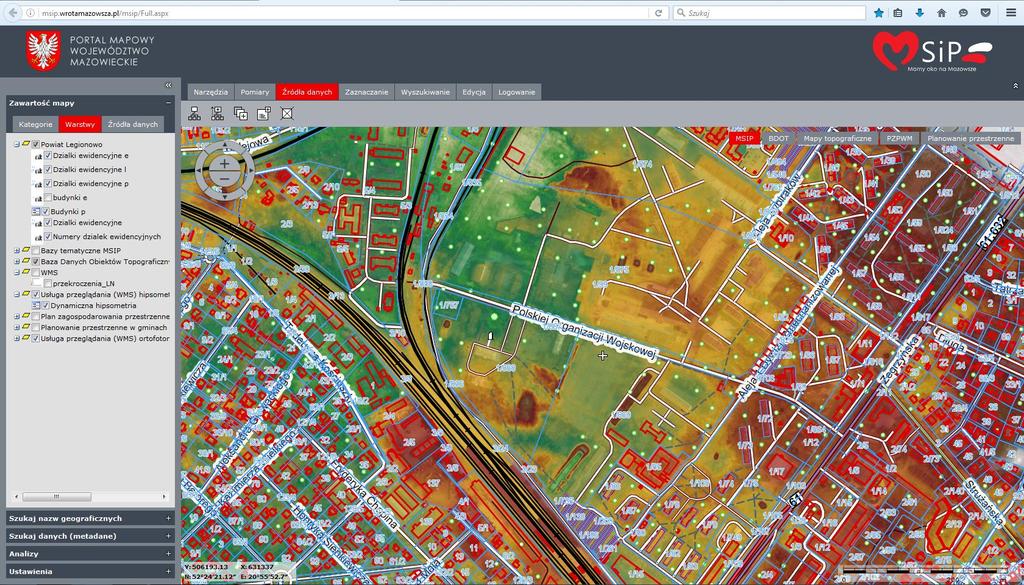1024x585 pixels.
Task: Reload the page with refresh icon
Action: (x=658, y=12)
